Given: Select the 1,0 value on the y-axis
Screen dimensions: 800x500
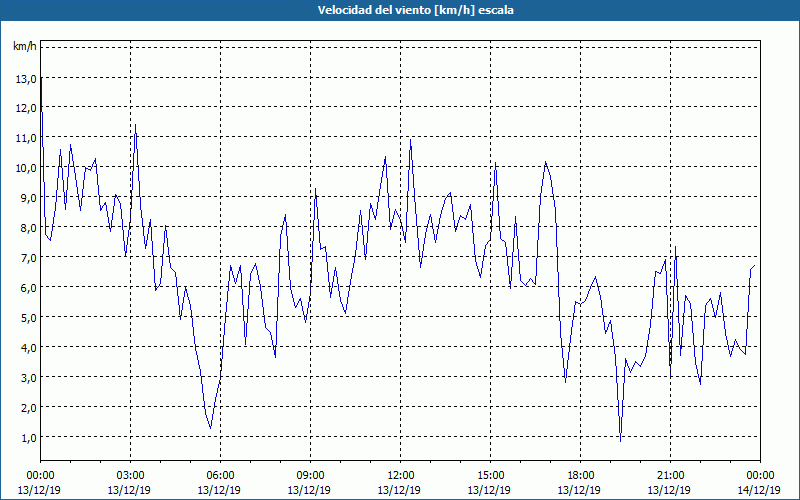Looking at the screenshot, I should pos(28,437).
